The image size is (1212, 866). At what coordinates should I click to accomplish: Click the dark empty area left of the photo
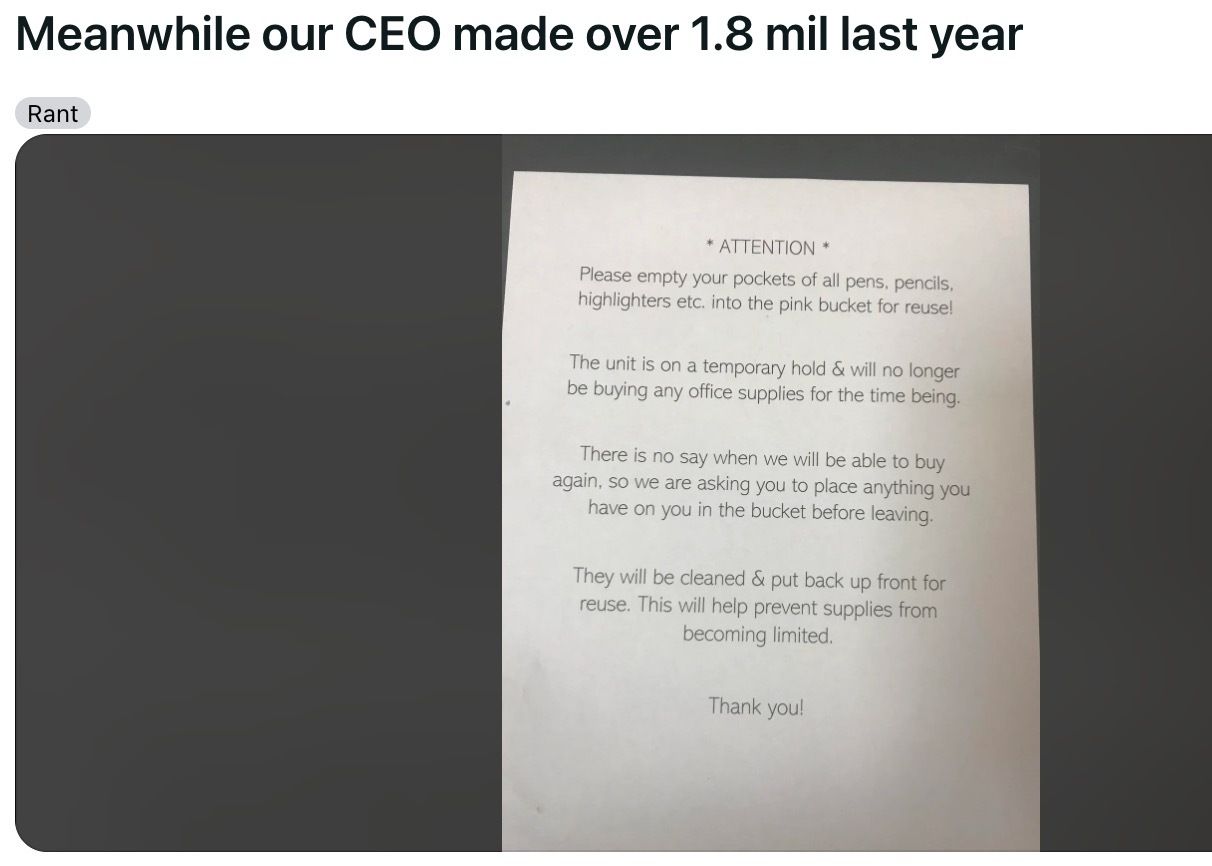(x=258, y=493)
